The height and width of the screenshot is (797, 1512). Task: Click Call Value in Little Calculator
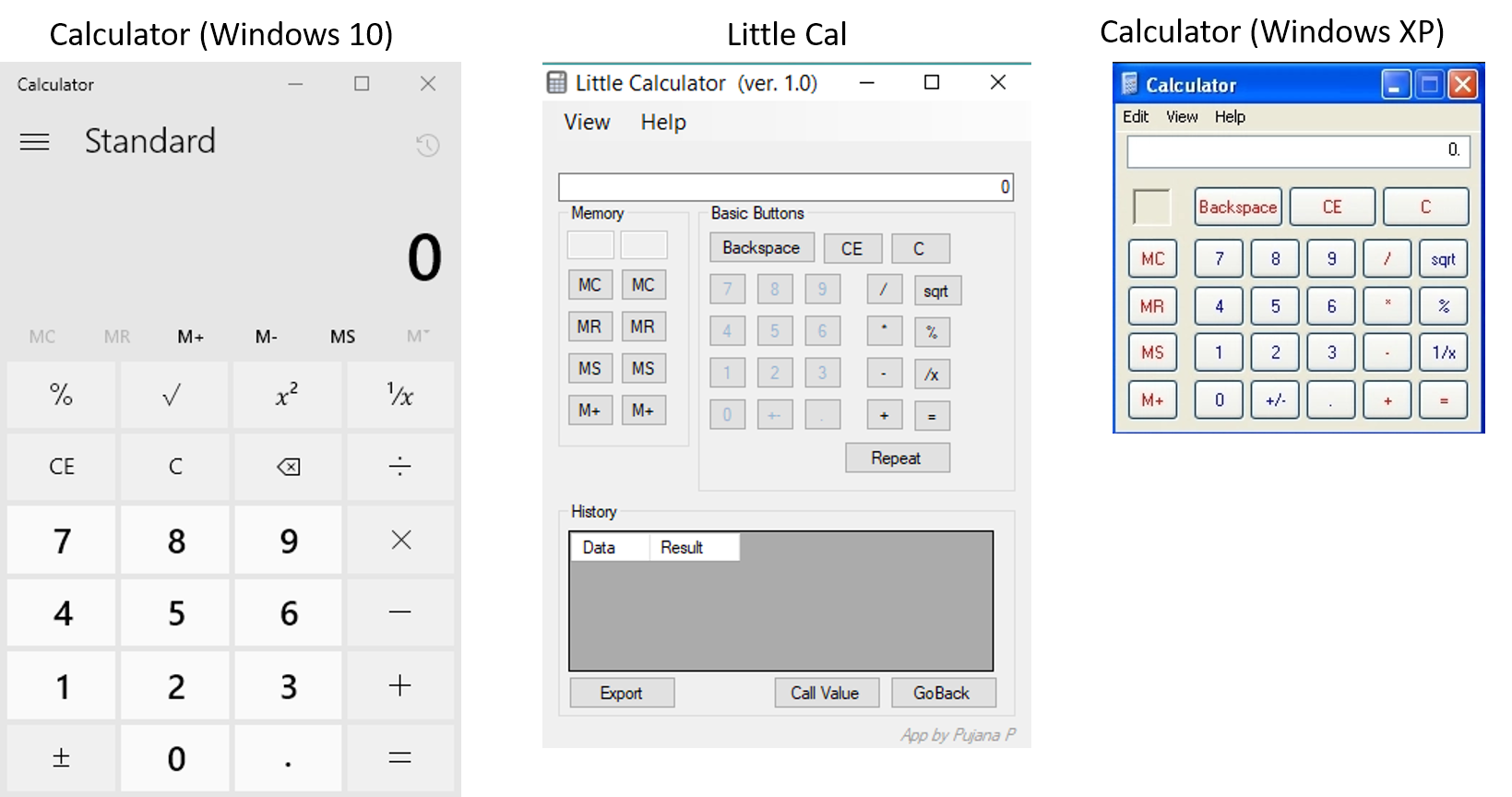pyautogui.click(x=826, y=693)
